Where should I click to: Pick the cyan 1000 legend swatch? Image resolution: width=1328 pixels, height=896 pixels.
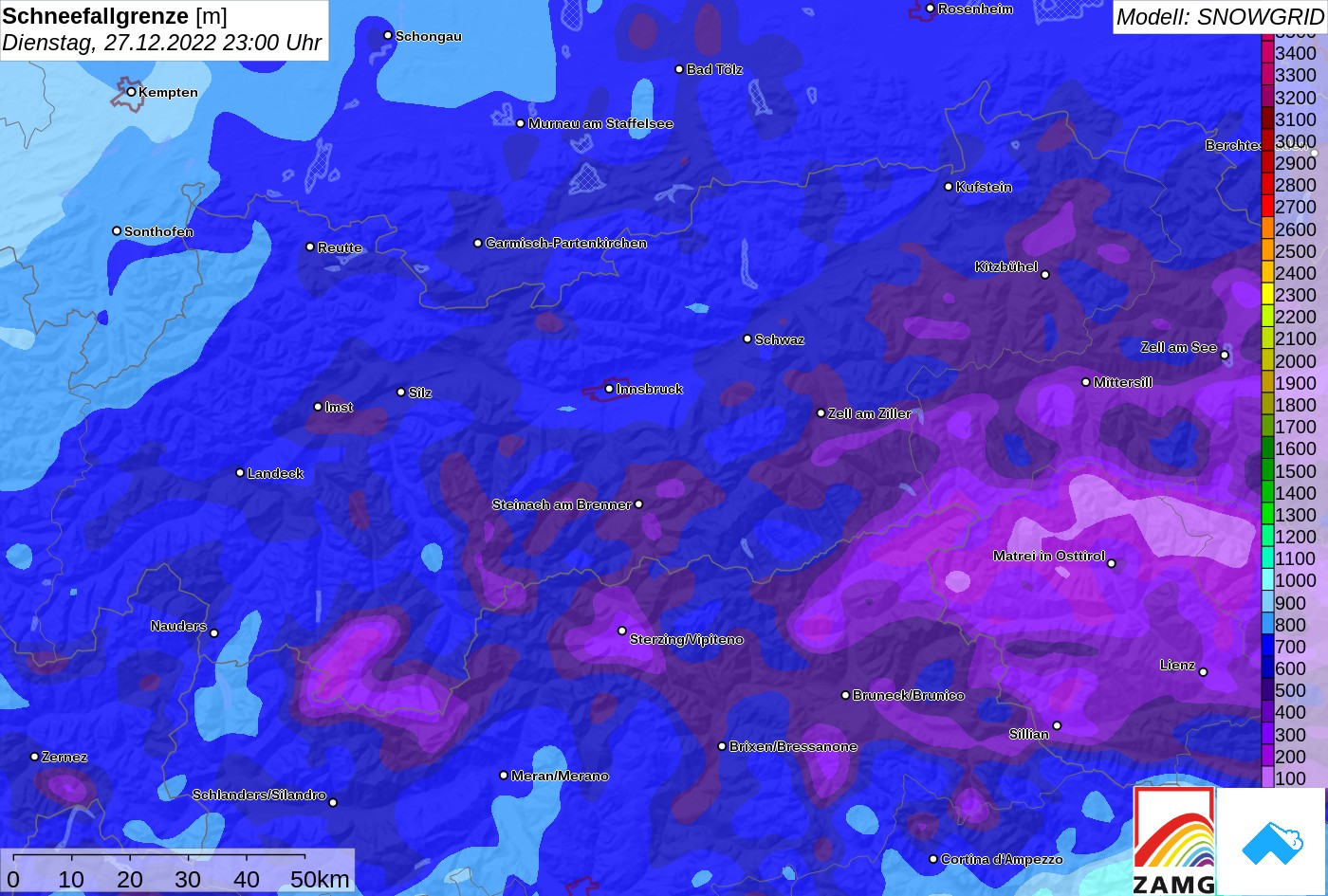(1266, 580)
